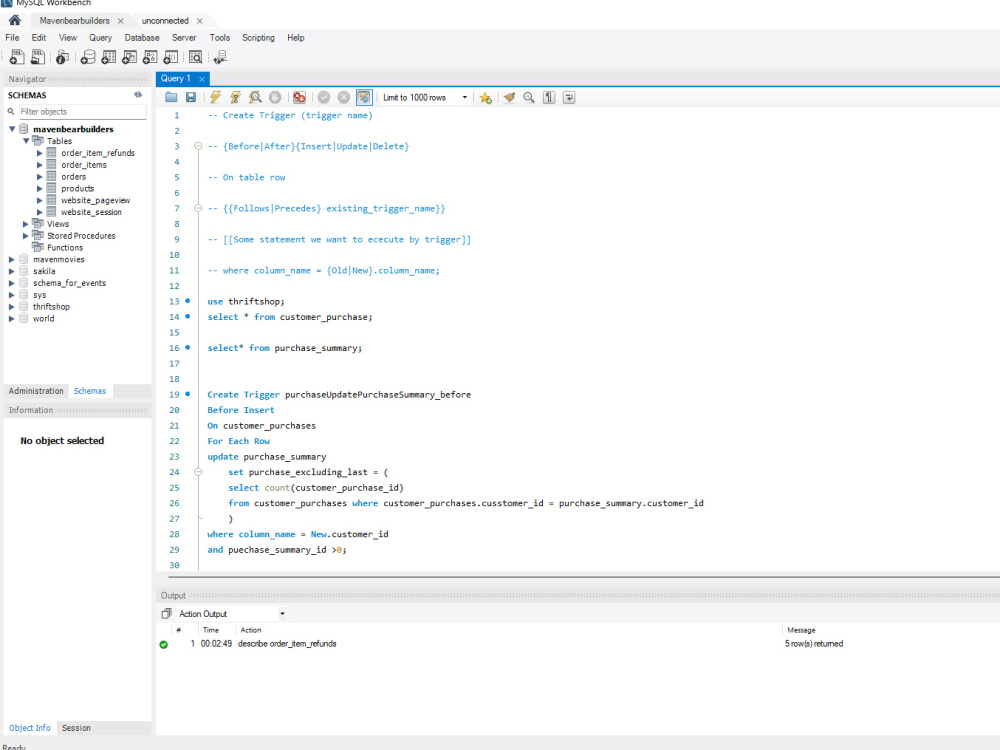Screen dimensions: 1000x750
Task: Expand the Views folder
Action: [x=26, y=224]
